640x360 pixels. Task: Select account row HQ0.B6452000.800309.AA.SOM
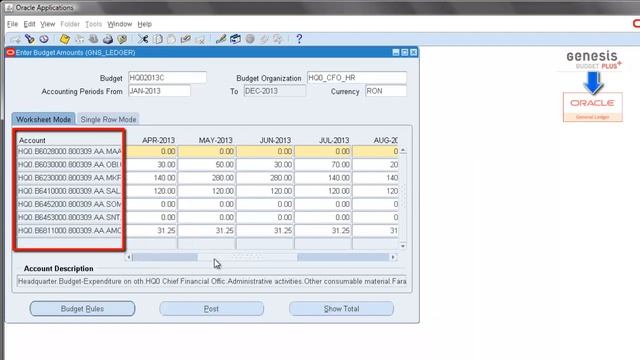[69, 204]
